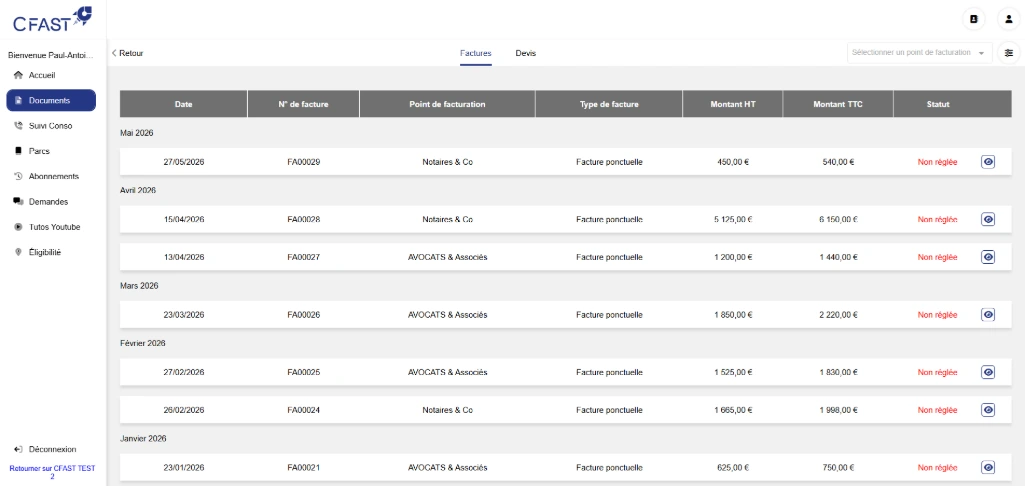Click the date 15/04/2026
The image size is (1025, 486).
tap(184, 220)
